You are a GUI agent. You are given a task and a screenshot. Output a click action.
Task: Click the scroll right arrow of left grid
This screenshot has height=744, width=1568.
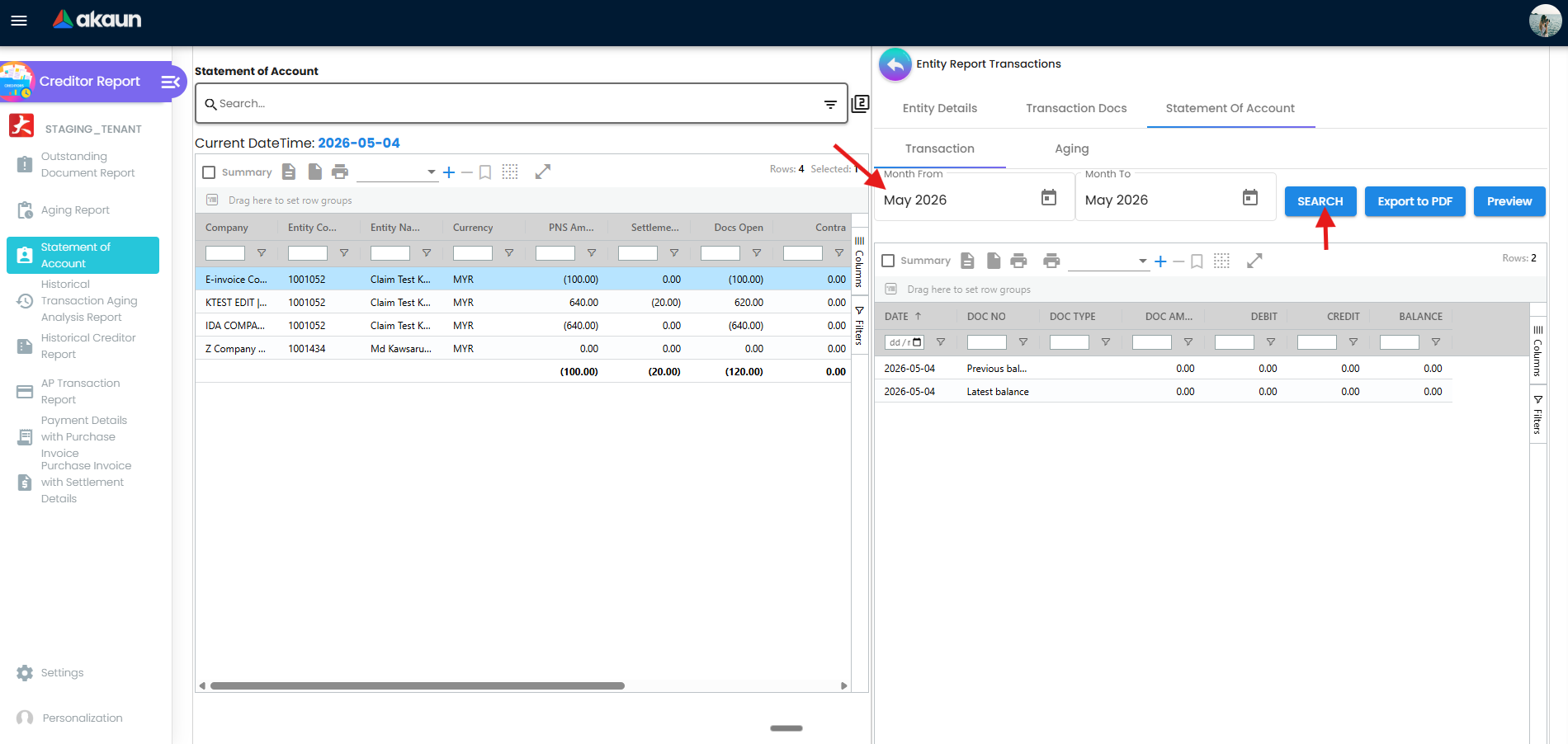pos(843,686)
